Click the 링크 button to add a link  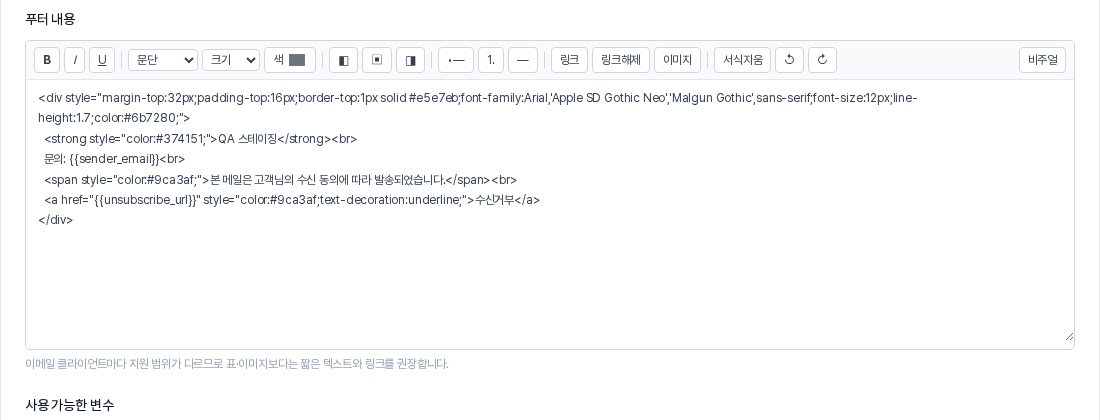pyautogui.click(x=570, y=60)
